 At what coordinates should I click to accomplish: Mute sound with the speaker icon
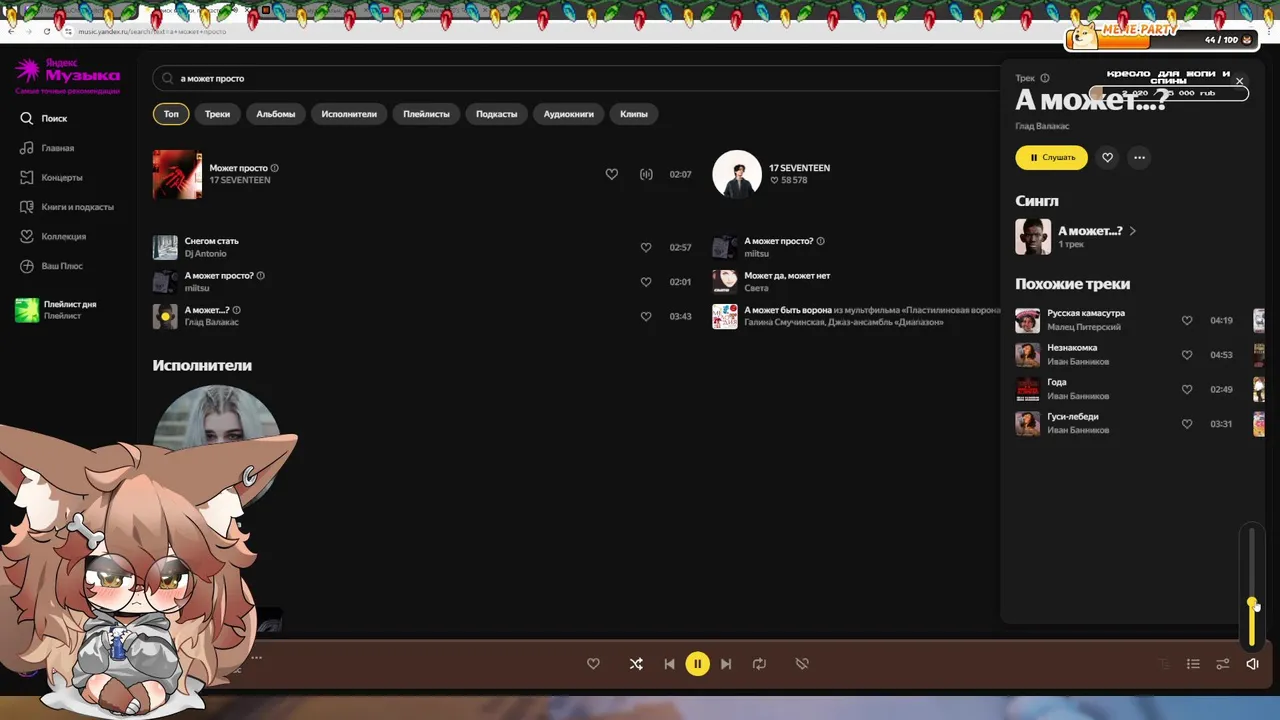click(1252, 664)
